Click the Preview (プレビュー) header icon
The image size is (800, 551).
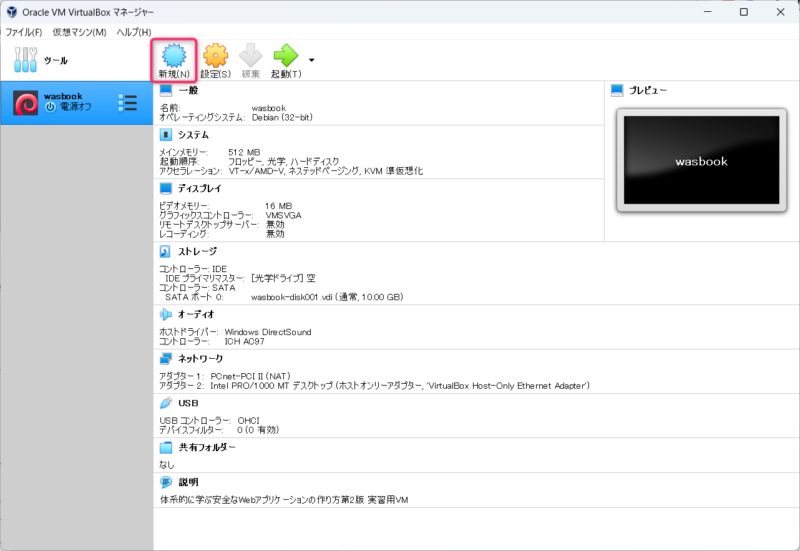pyautogui.click(x=617, y=90)
